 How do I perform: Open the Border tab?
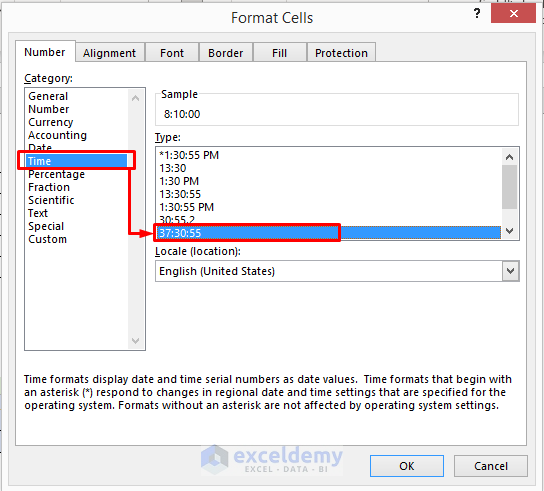pos(226,53)
